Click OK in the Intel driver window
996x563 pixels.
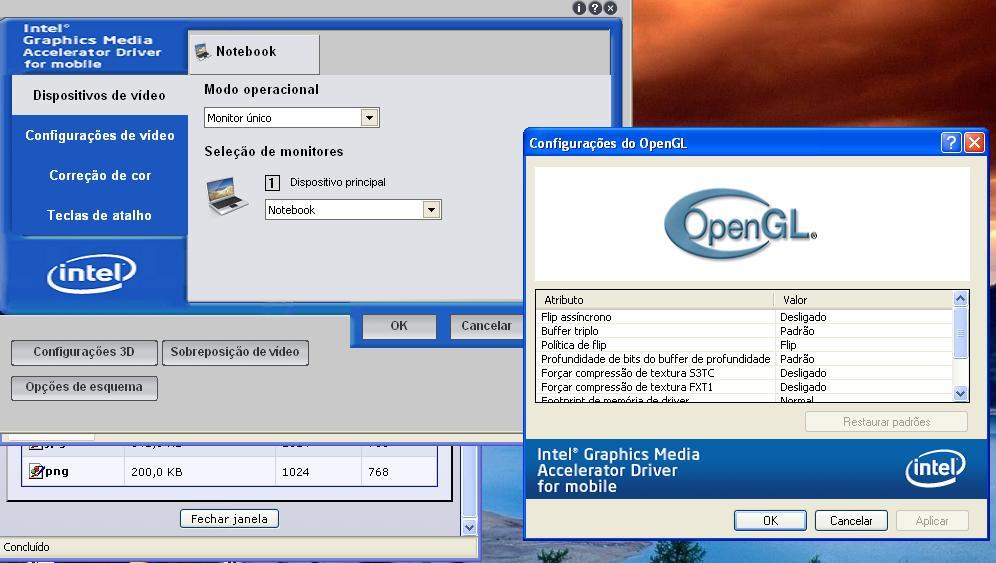tap(399, 326)
